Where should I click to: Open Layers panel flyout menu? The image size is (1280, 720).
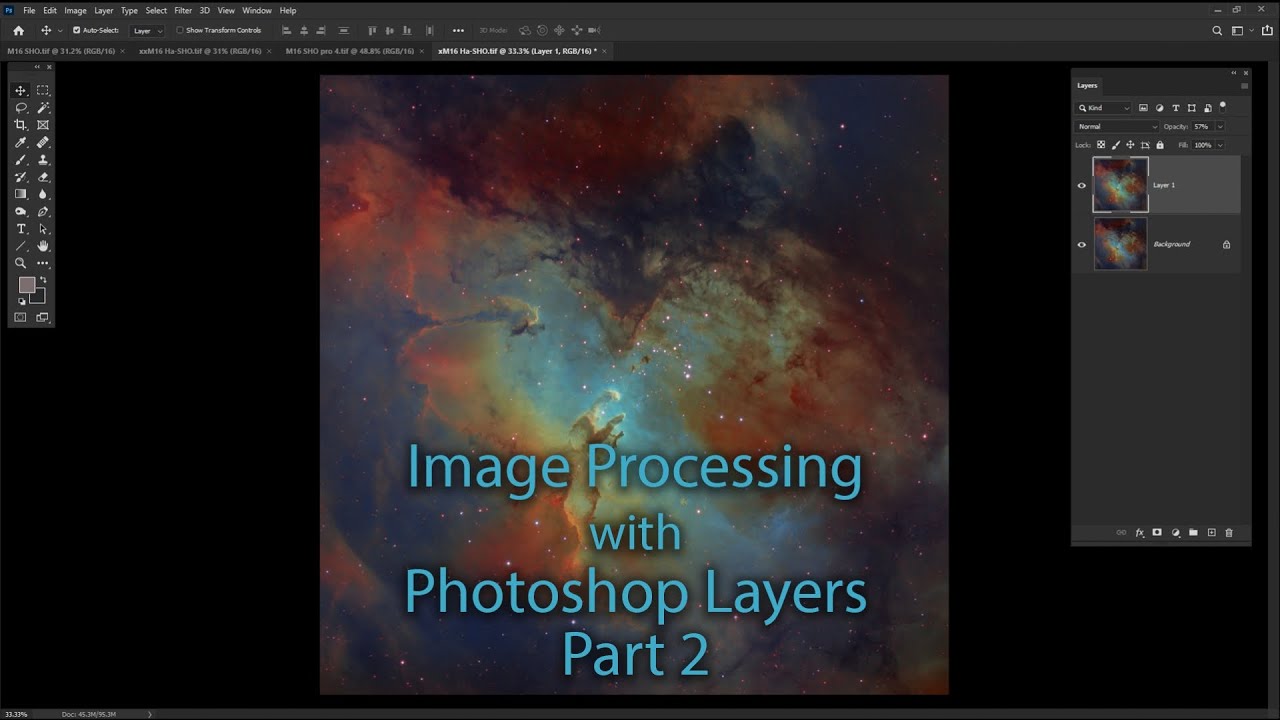pos(1244,85)
